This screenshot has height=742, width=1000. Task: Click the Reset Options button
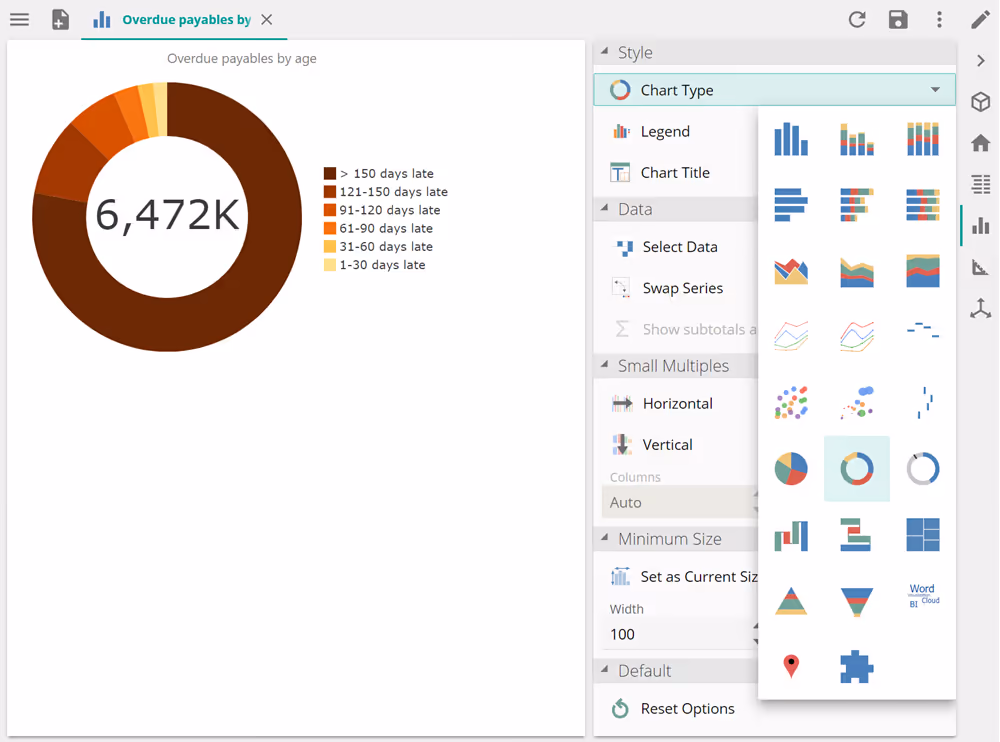[687, 709]
